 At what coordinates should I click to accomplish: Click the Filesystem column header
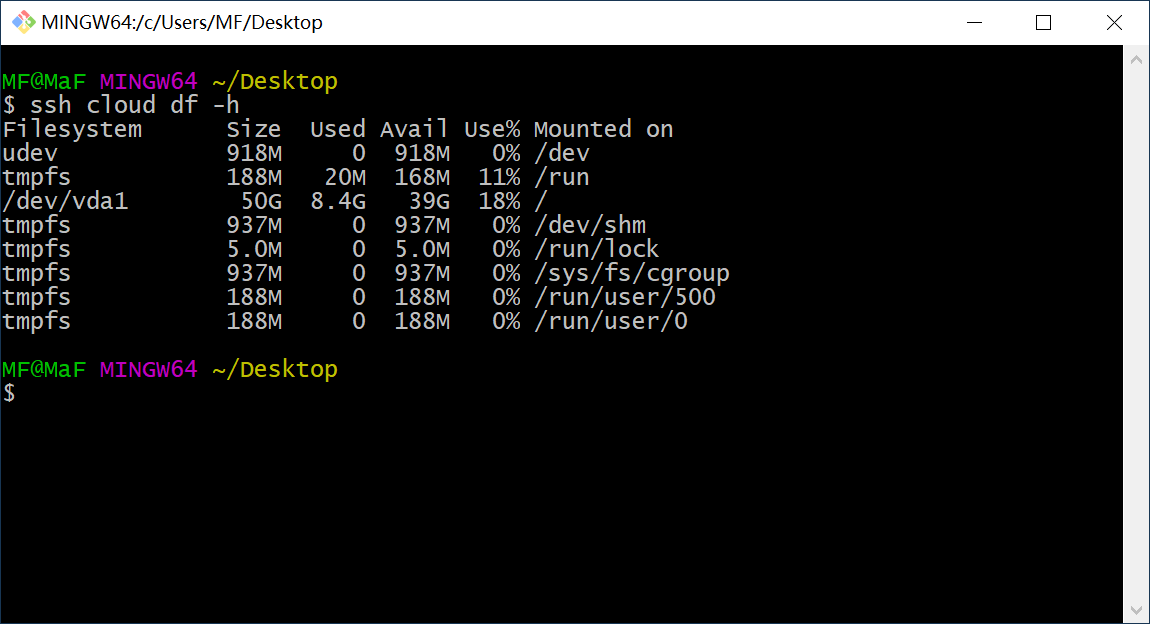pos(72,129)
